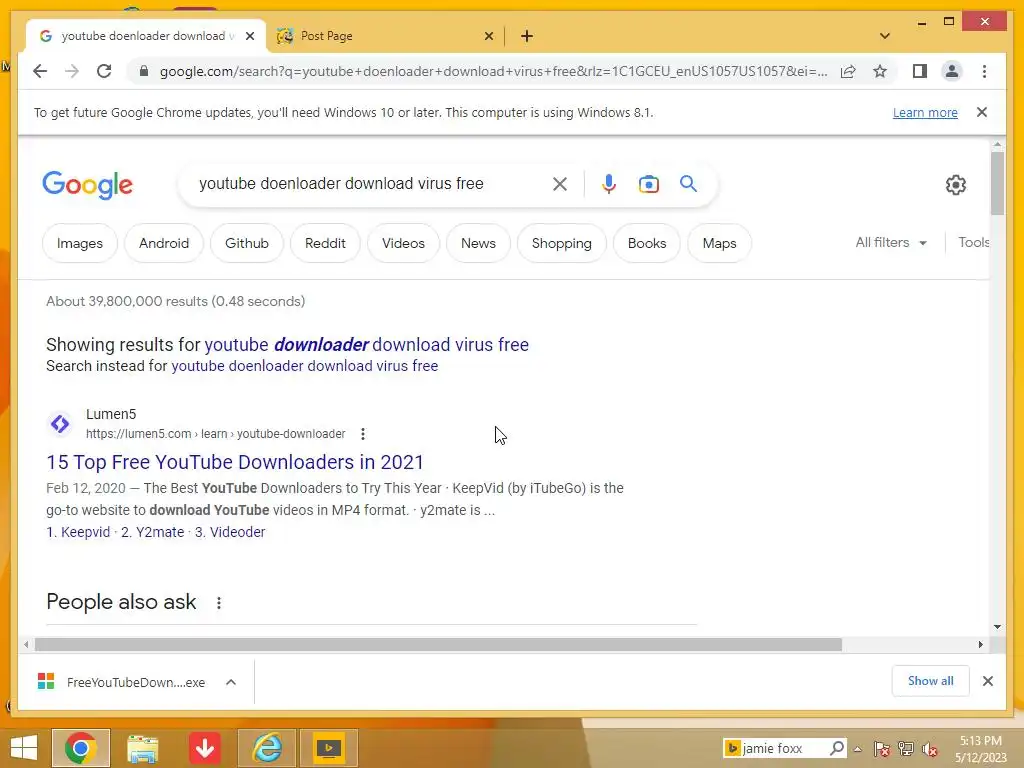Reload the current page
The image size is (1024, 768).
tap(104, 71)
